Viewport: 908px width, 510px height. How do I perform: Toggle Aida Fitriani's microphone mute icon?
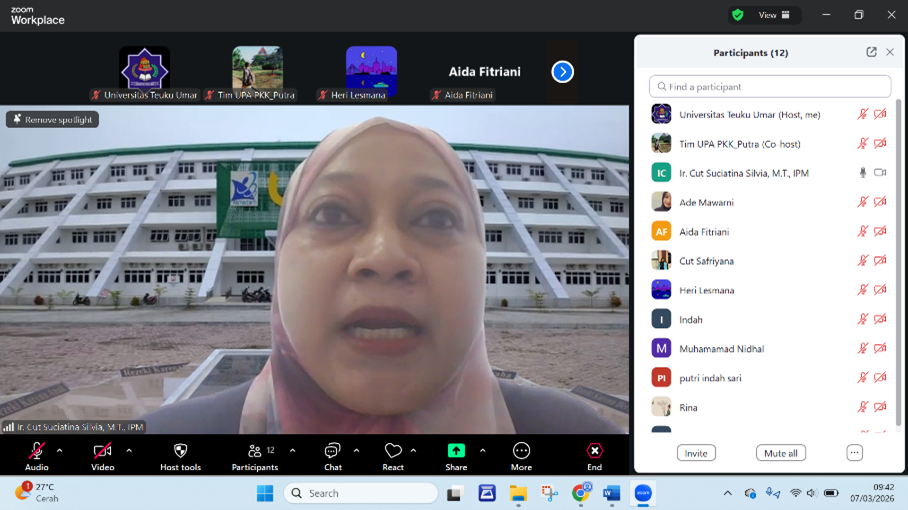862,231
